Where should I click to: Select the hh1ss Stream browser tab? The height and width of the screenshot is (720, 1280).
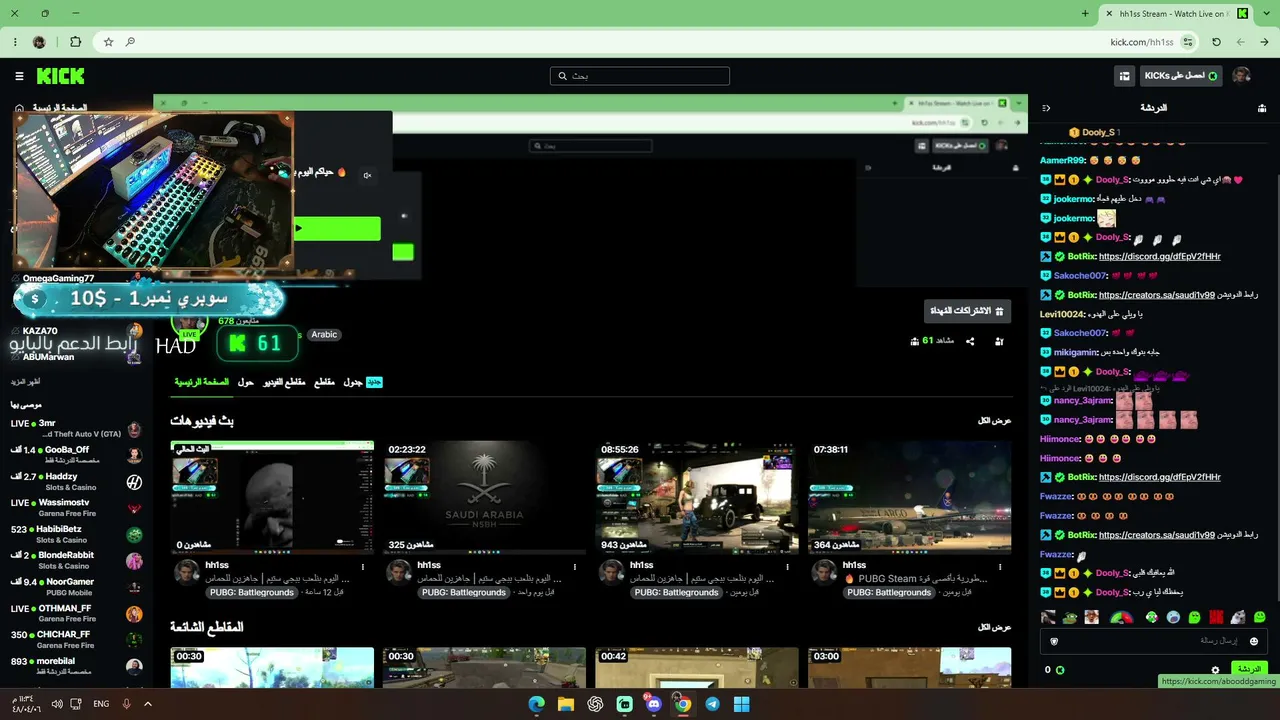(x=1176, y=14)
